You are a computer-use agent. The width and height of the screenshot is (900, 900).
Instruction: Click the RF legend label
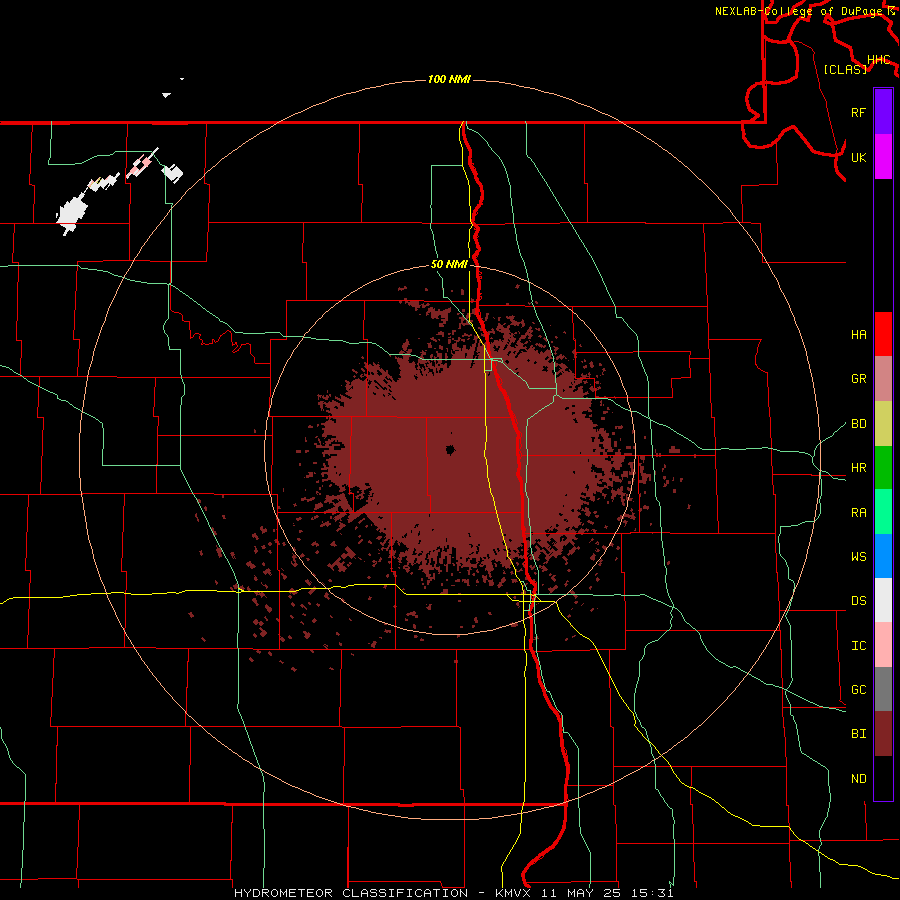(x=858, y=112)
